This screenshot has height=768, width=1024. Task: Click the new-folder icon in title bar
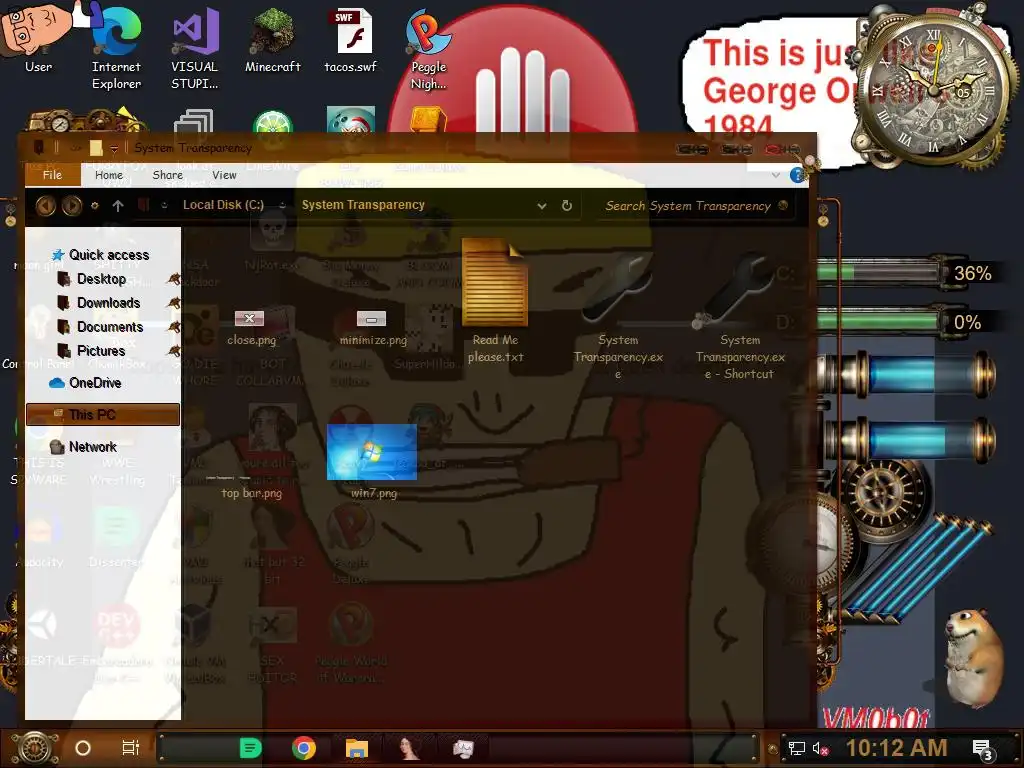96,148
